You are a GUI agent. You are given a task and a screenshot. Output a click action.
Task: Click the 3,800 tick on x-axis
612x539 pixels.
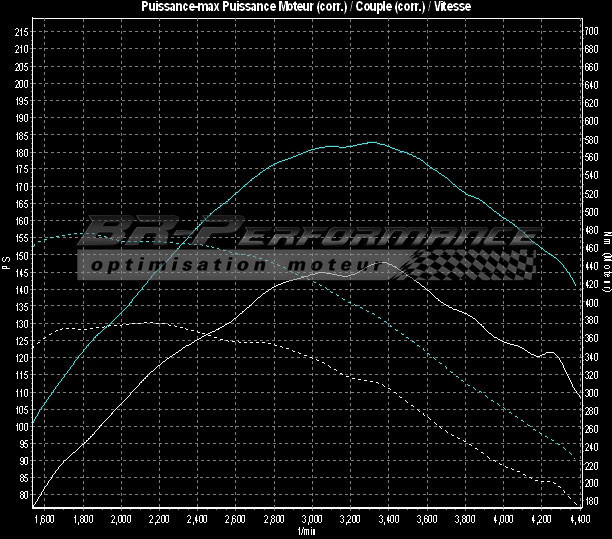465,520
